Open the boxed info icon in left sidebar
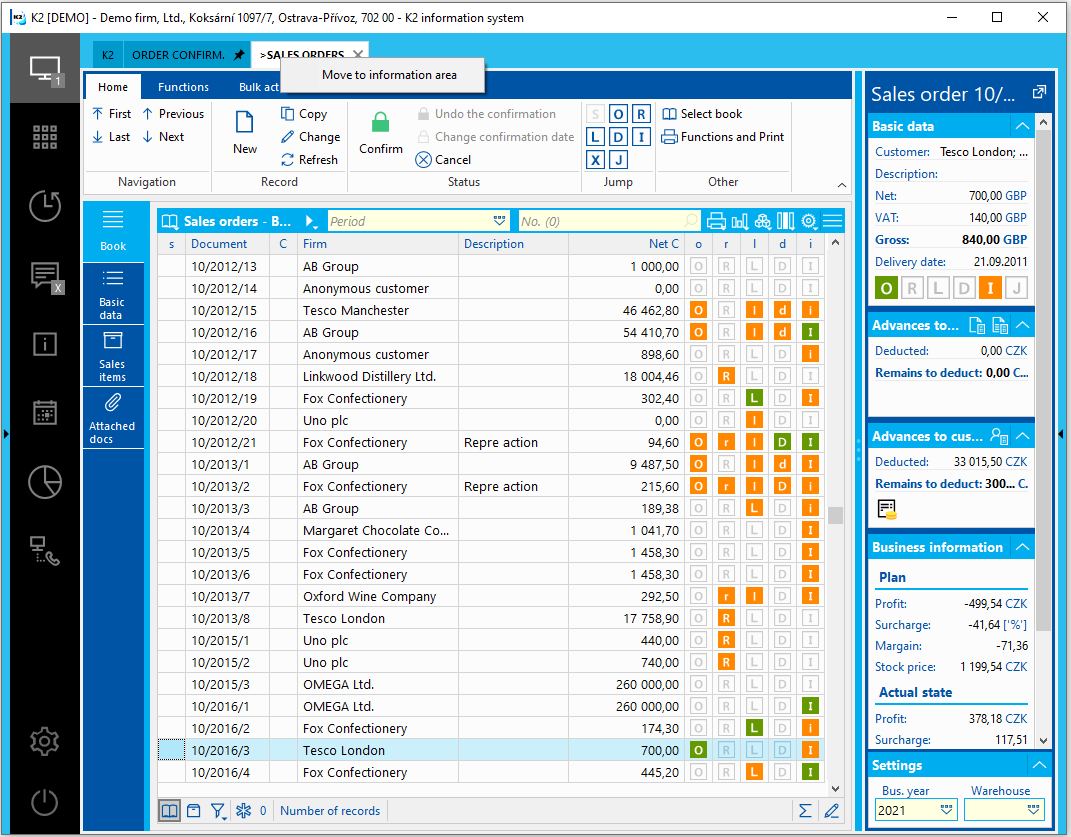This screenshot has height=837, width=1071. tap(44, 344)
